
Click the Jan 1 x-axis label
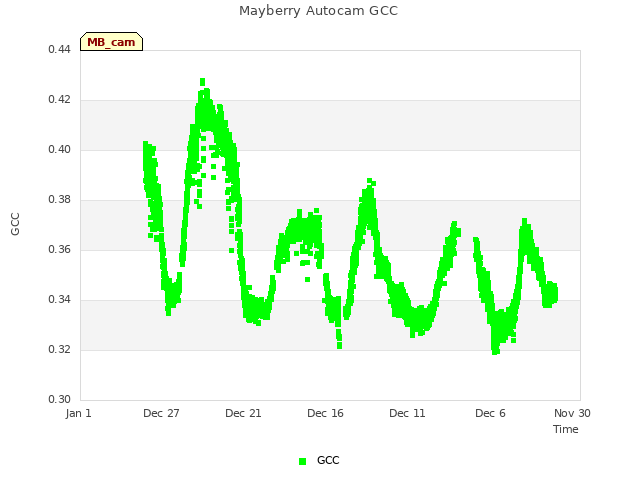(78, 413)
